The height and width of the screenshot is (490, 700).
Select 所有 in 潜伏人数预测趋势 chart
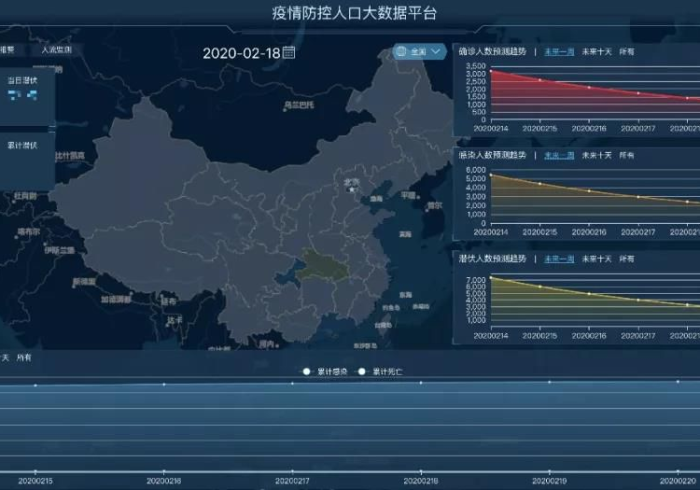(x=626, y=259)
